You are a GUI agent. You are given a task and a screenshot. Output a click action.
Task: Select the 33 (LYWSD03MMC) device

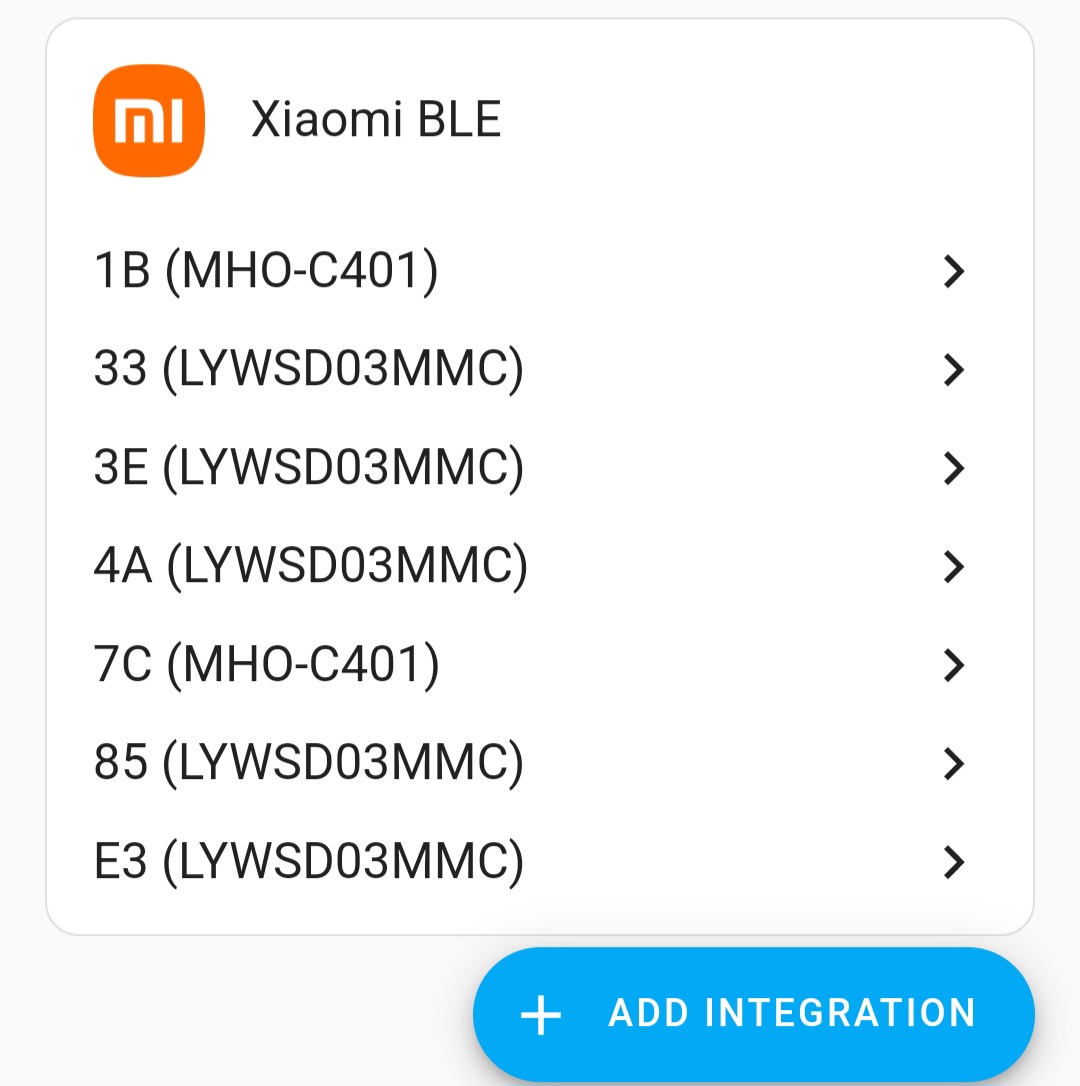pos(540,368)
